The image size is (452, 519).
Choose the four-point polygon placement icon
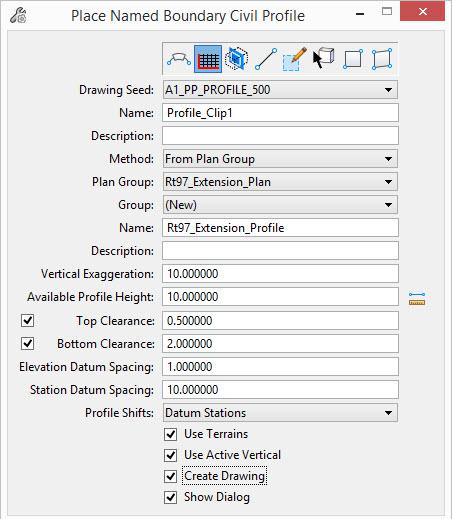tap(382, 59)
